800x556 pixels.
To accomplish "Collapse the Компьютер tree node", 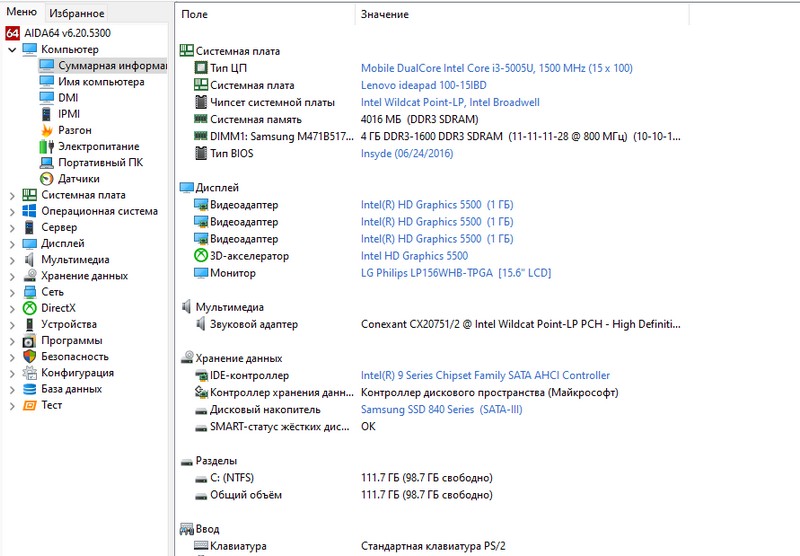I will point(11,49).
